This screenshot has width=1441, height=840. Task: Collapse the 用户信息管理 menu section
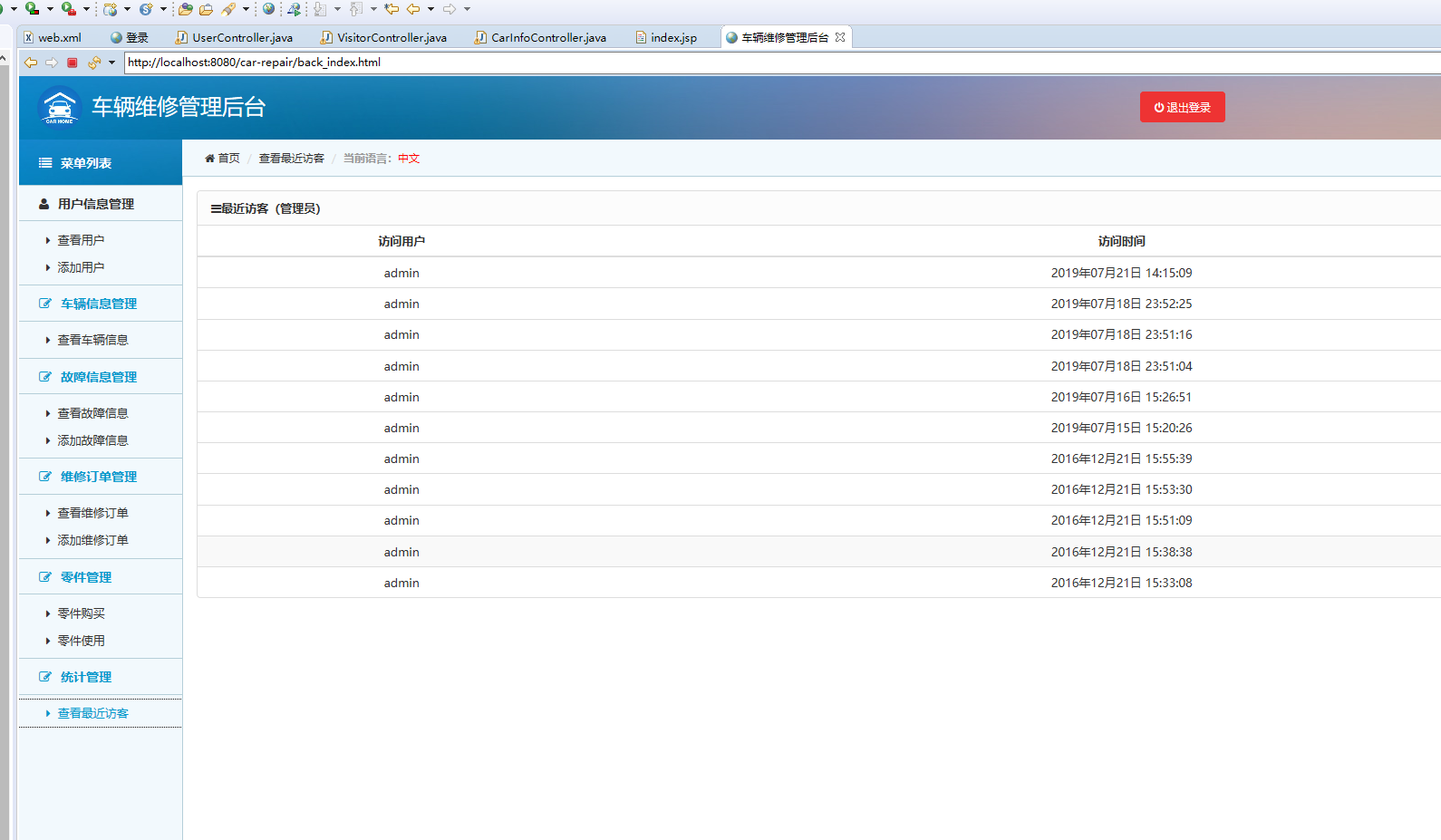click(x=95, y=204)
